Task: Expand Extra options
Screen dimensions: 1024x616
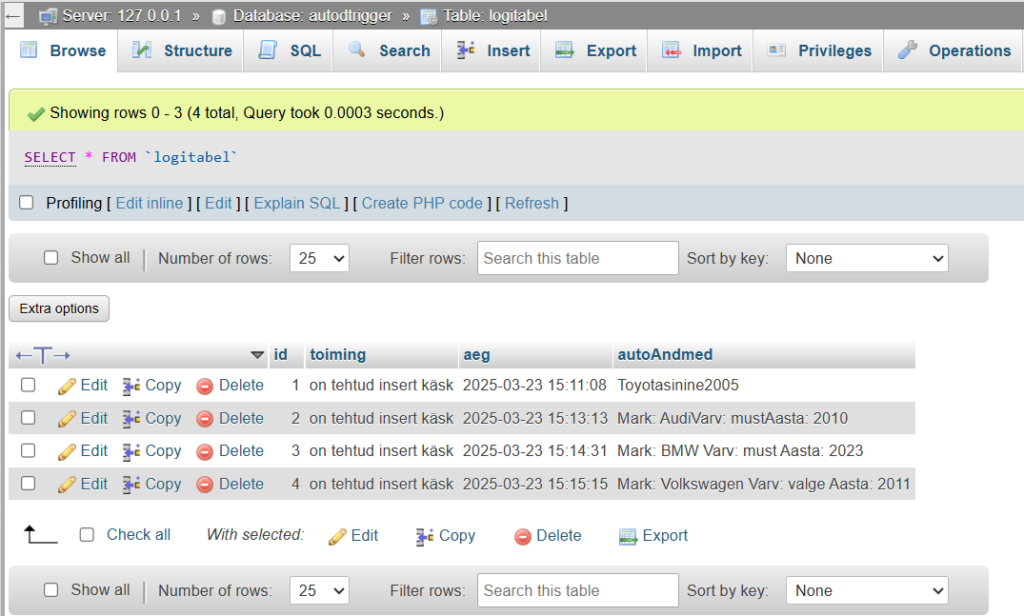Action: tap(59, 308)
